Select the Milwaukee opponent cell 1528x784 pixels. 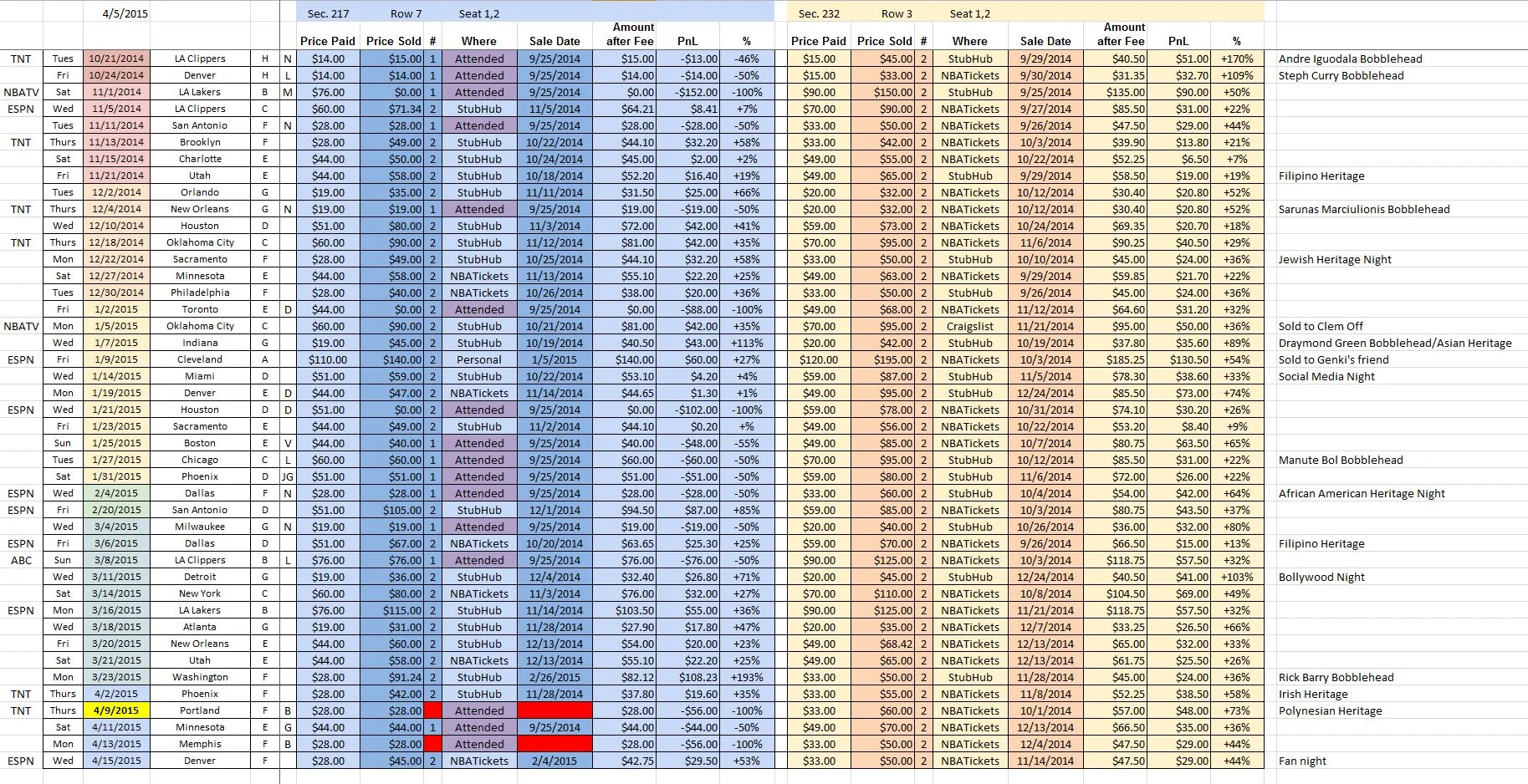coord(200,527)
